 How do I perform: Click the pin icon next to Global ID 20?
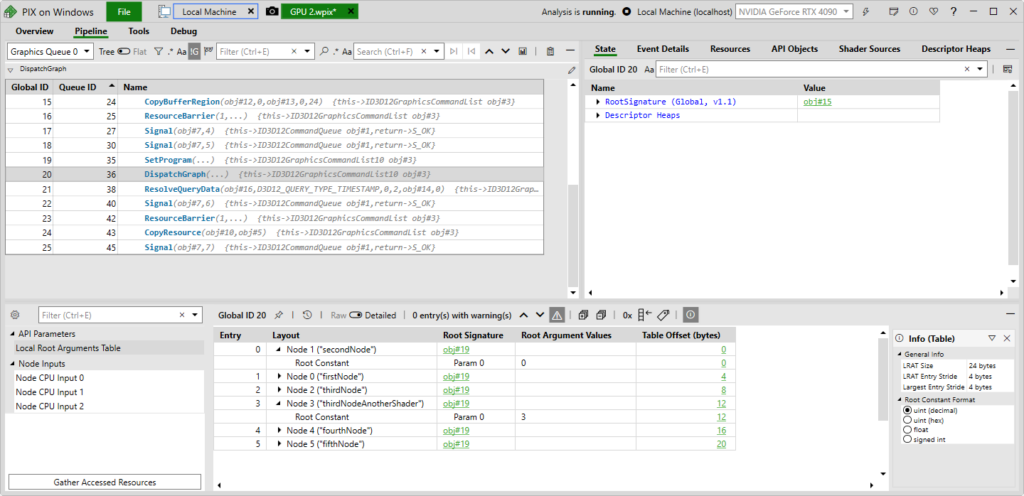(x=279, y=314)
